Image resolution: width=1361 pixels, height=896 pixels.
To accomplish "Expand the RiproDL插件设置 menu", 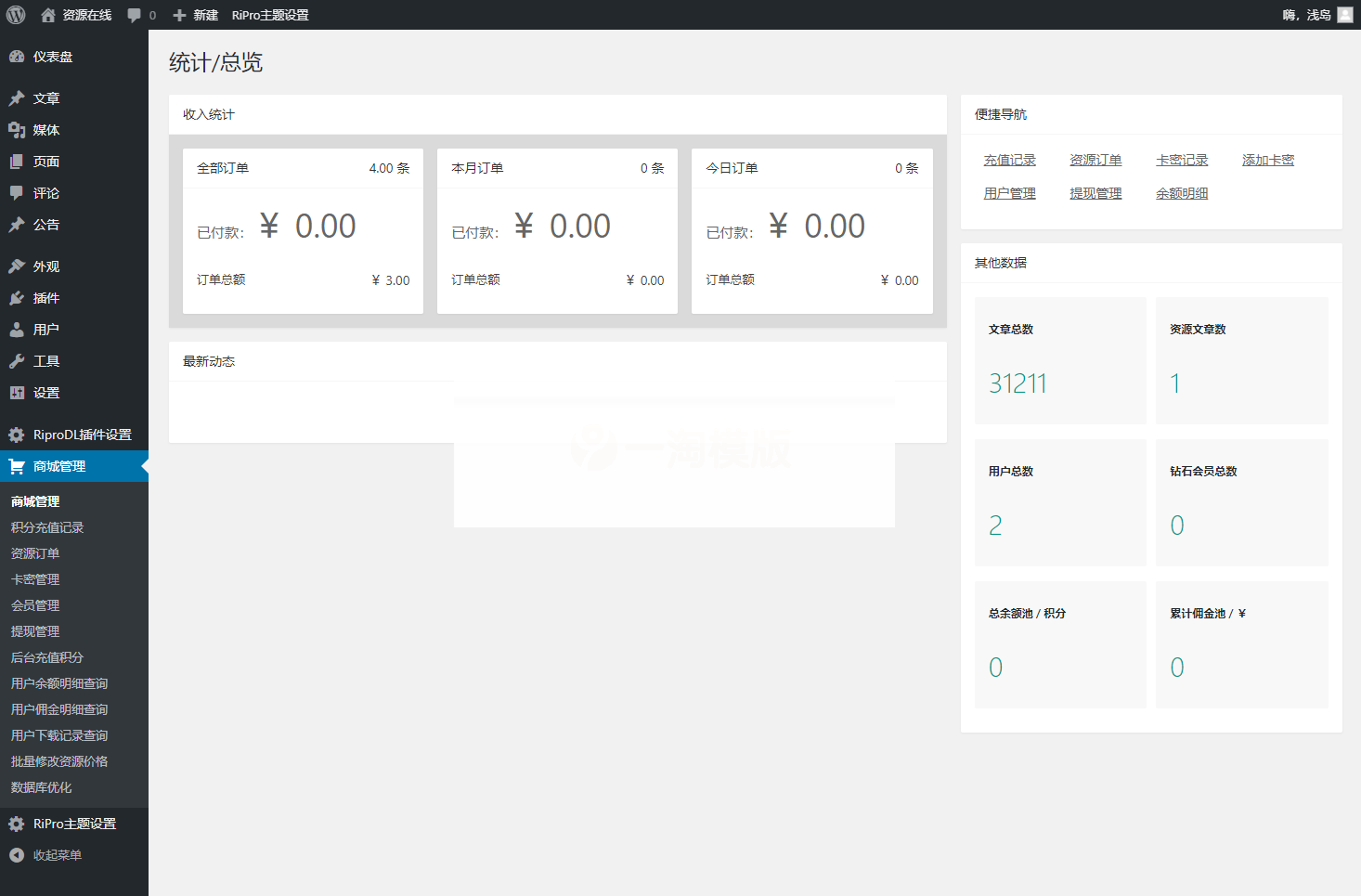I will 82,435.
